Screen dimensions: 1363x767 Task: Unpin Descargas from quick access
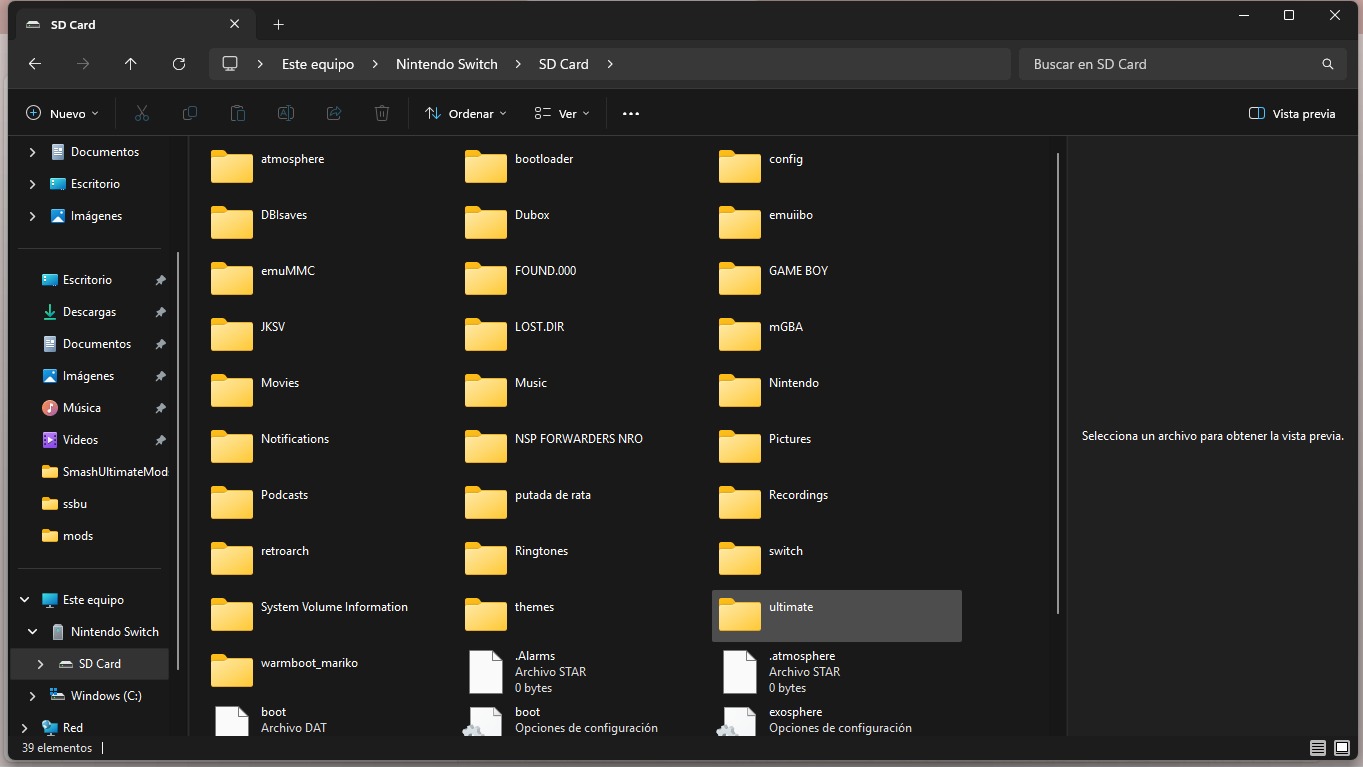pos(160,312)
